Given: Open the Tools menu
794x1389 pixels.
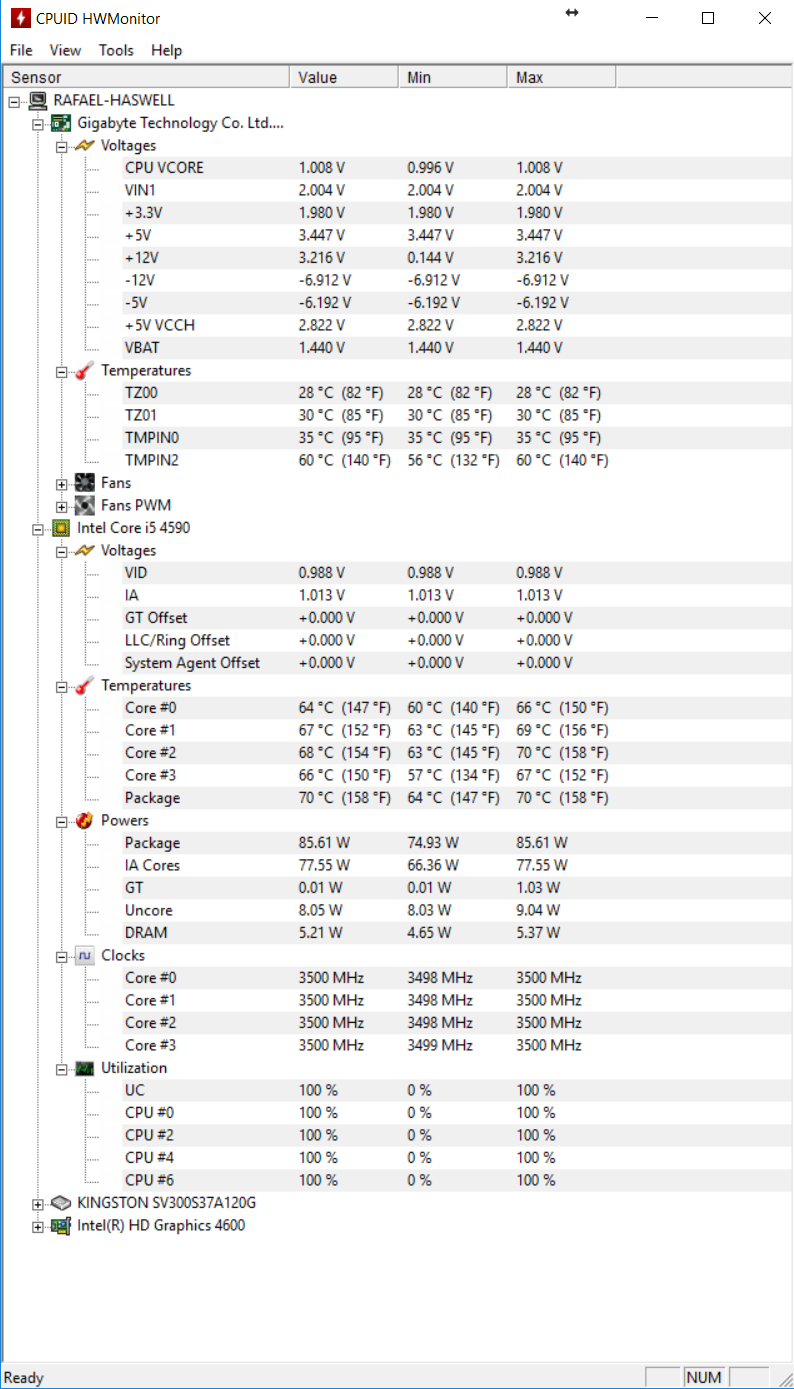Looking at the screenshot, I should click(116, 50).
